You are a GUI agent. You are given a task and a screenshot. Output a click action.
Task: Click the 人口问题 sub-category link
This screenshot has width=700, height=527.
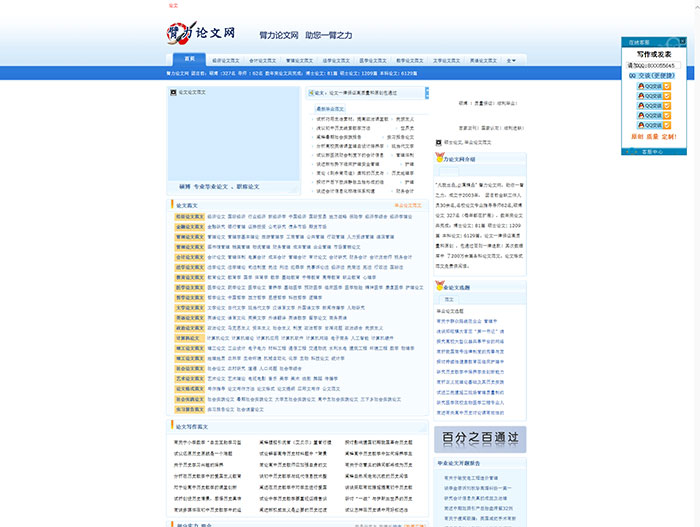tap(268, 368)
